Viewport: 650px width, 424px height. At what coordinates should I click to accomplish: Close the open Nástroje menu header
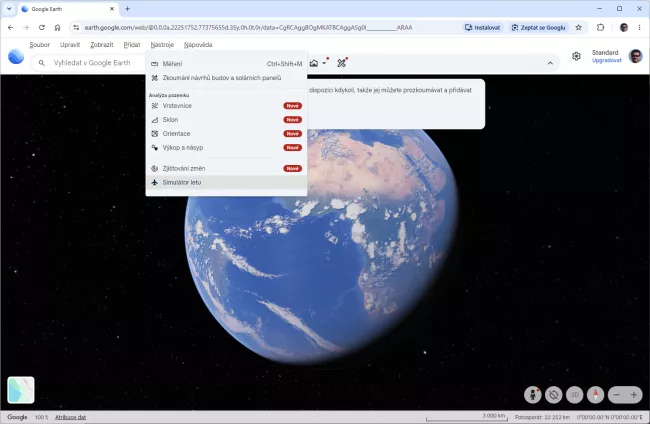[x=162, y=45]
